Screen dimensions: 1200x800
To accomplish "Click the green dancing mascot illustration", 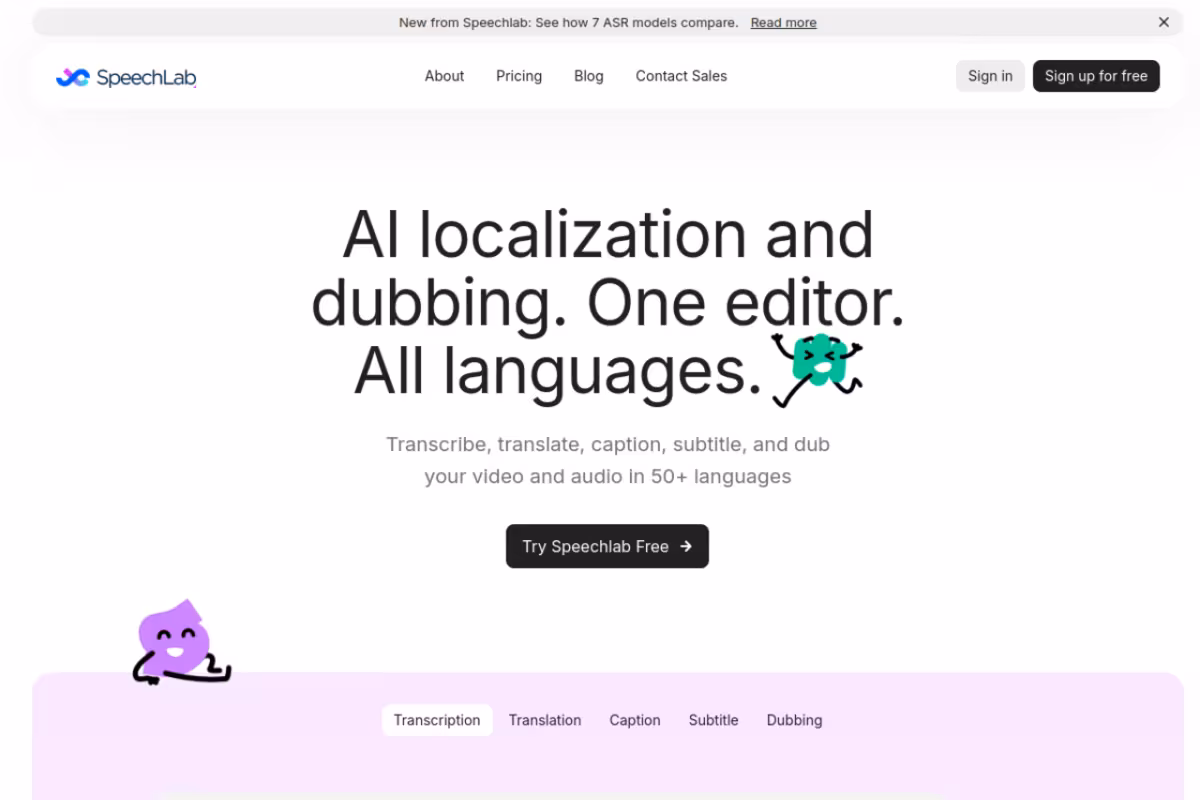I will (816, 369).
